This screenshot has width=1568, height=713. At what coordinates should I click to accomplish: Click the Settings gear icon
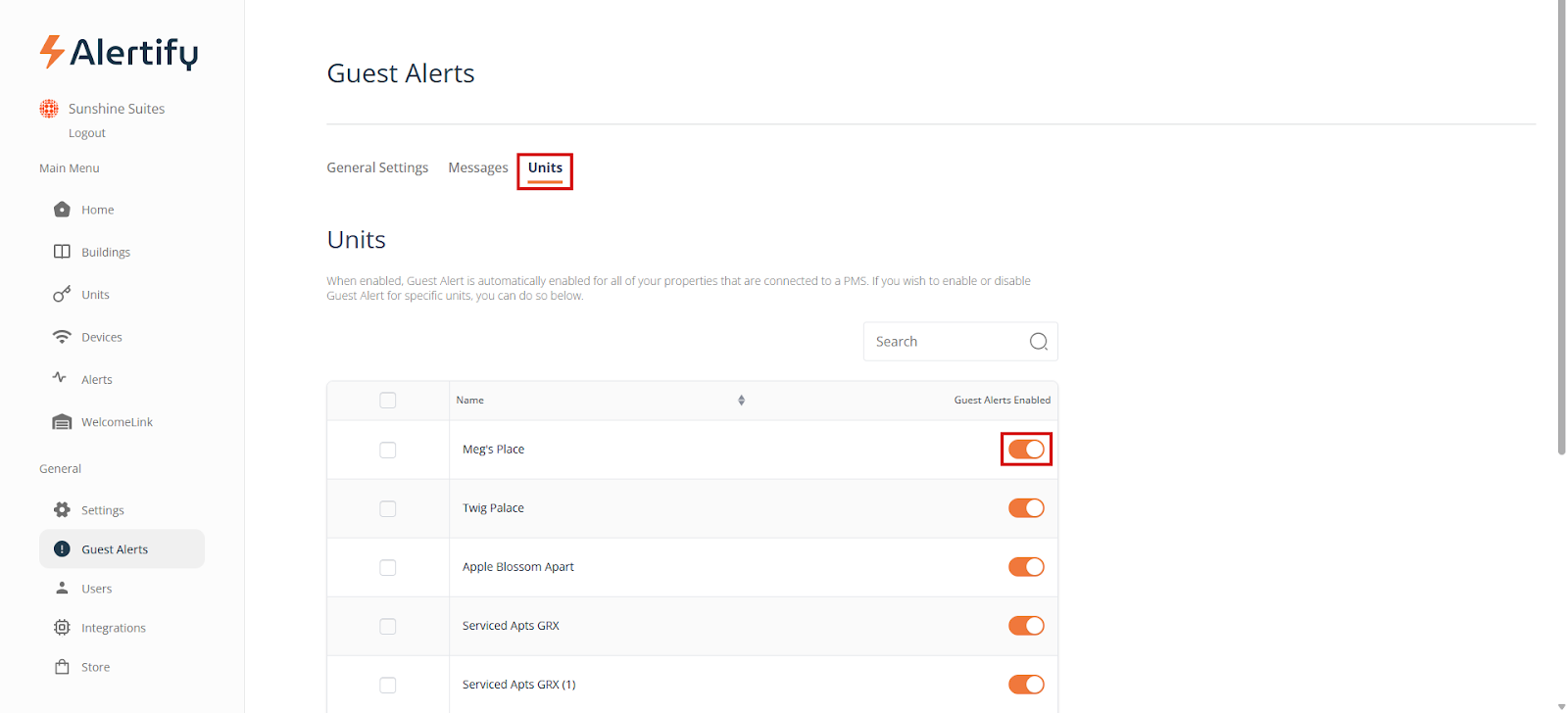pyautogui.click(x=62, y=509)
